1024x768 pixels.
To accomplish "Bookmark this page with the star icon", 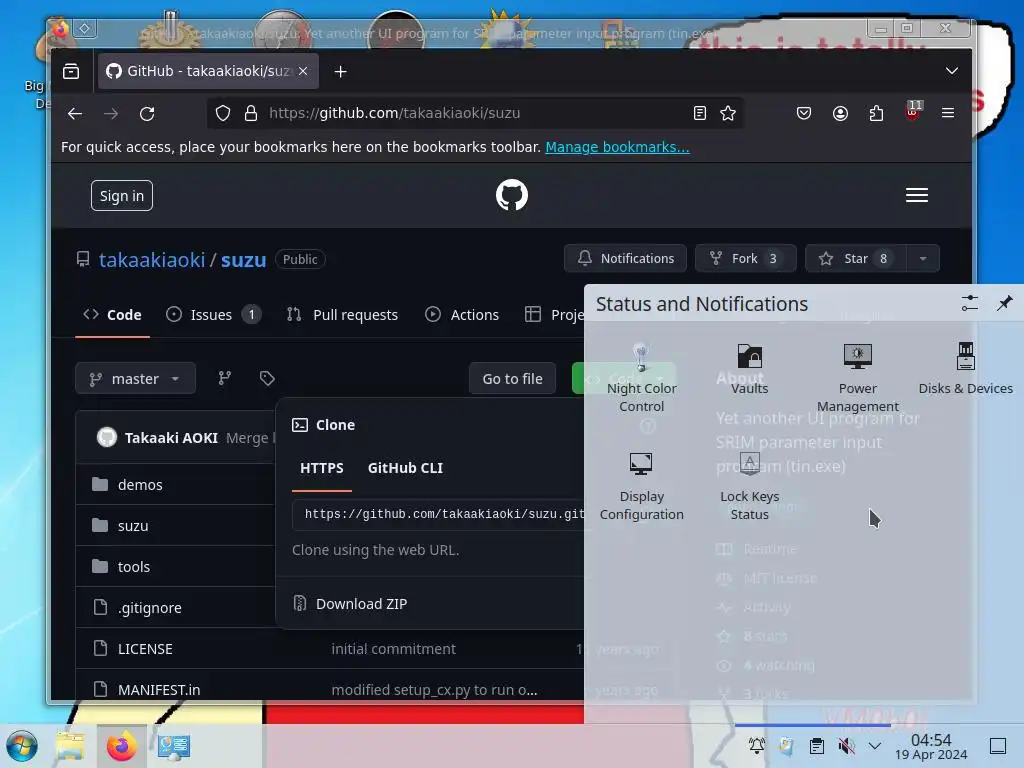I will pyautogui.click(x=728, y=114).
